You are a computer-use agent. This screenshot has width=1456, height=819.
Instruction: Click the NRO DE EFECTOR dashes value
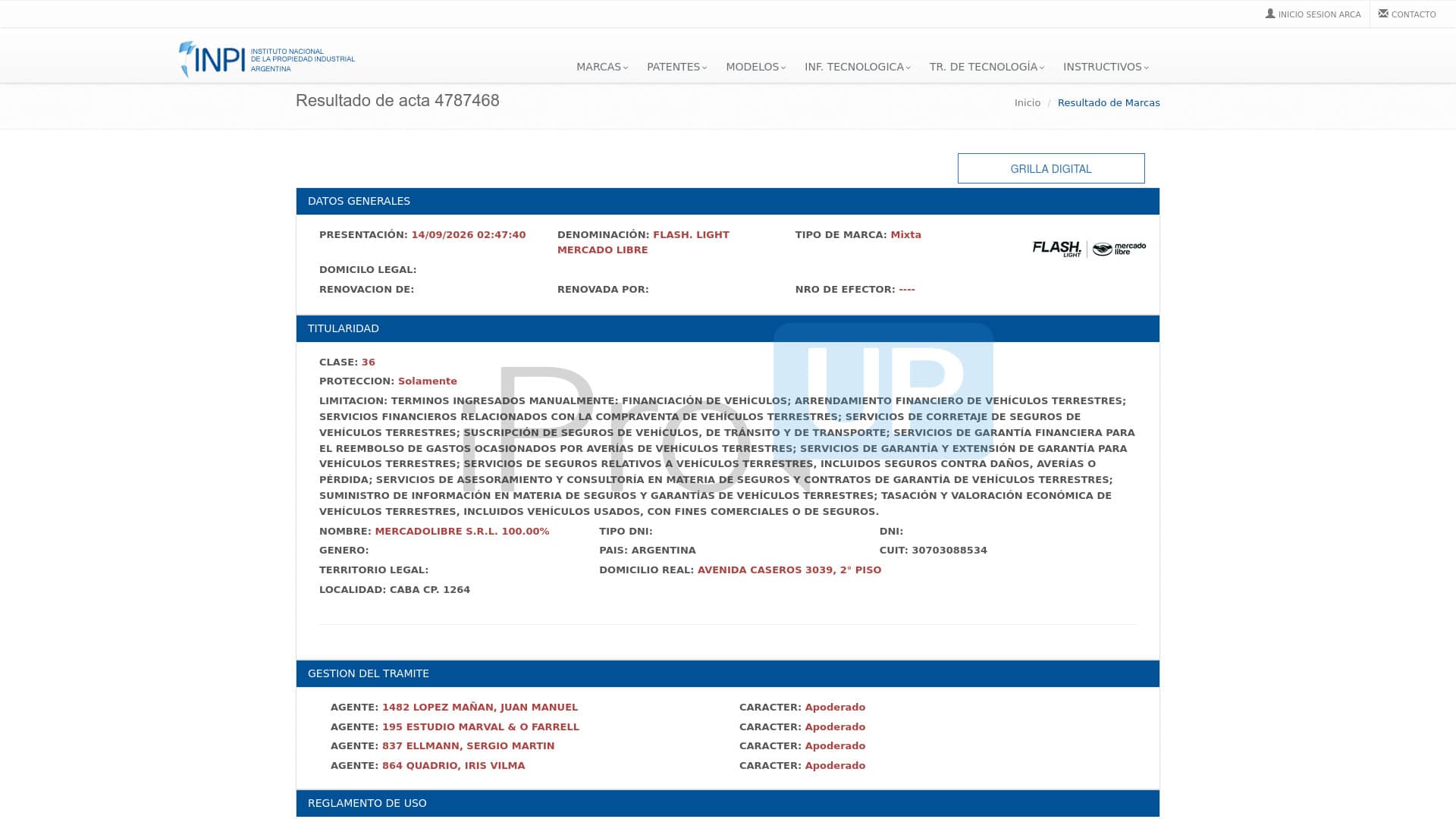pos(907,290)
